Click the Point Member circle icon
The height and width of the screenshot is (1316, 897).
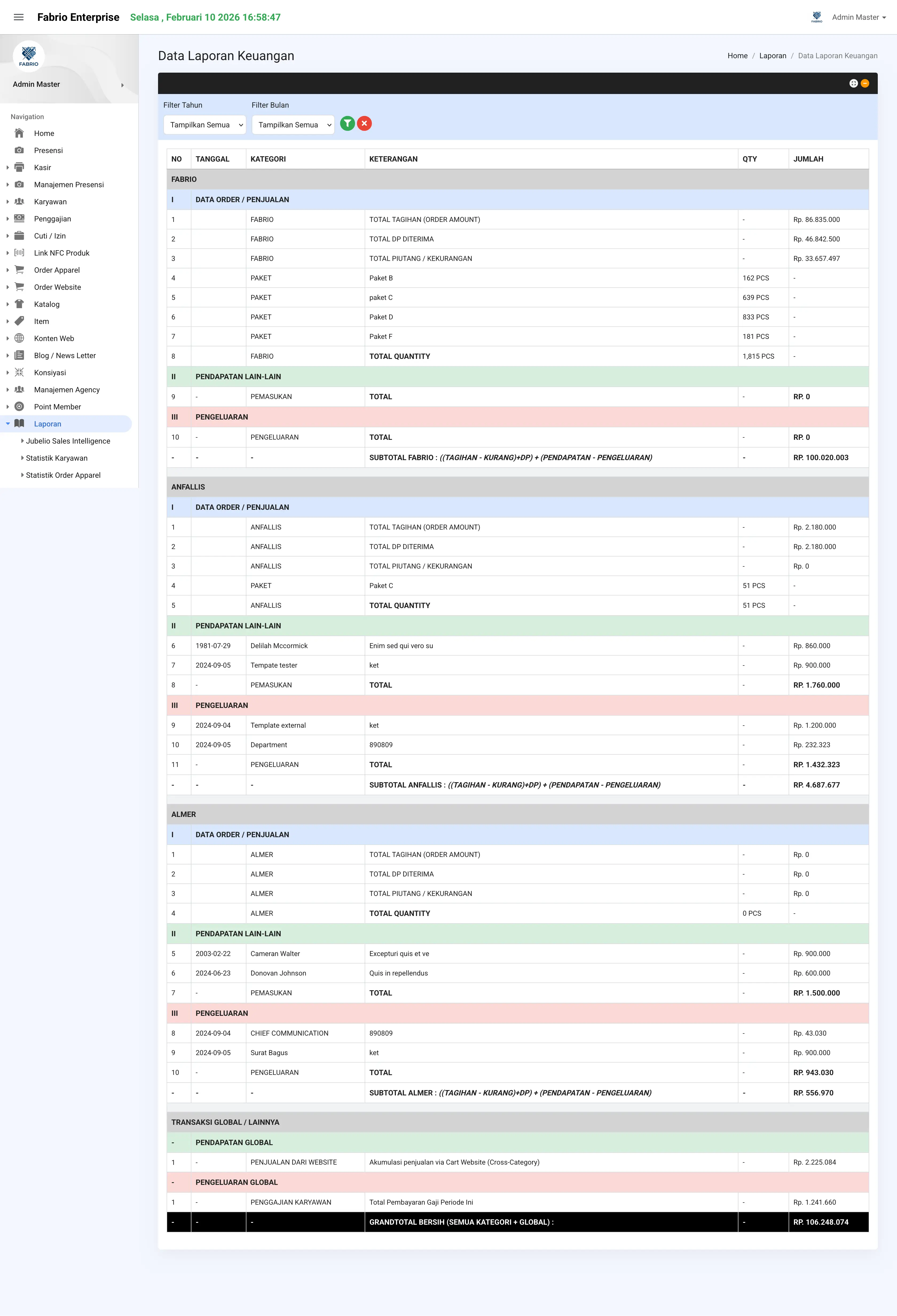coord(19,407)
